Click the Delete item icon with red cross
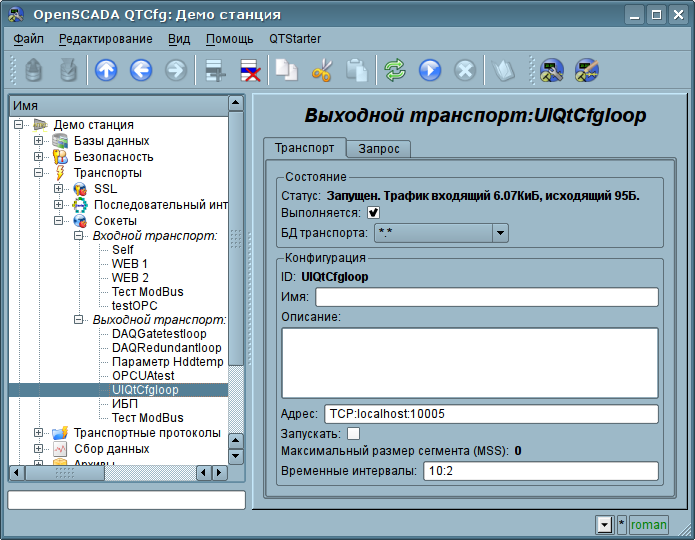This screenshot has width=695, height=540. tap(250, 70)
